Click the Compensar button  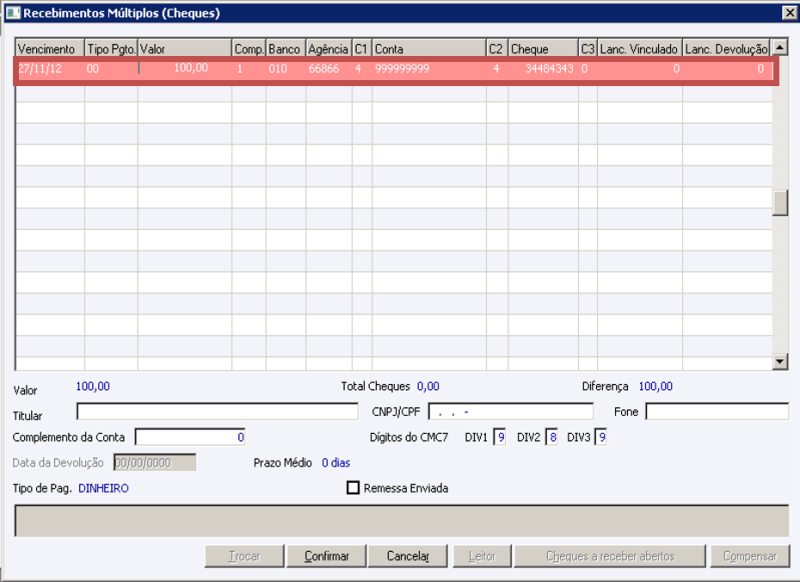pyautogui.click(x=750, y=555)
